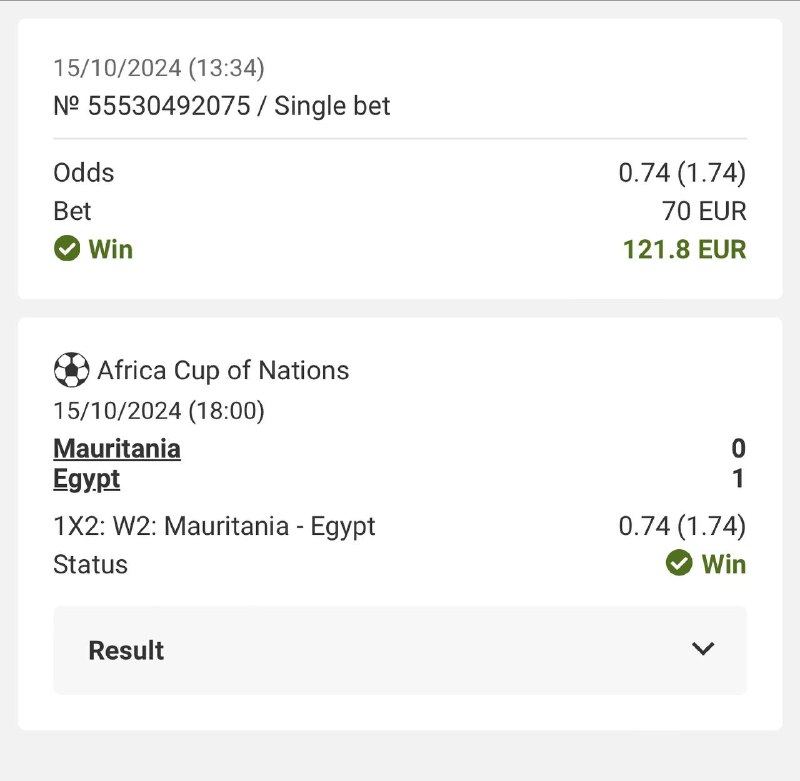
Task: Click the match time 15/10/2024 (18:00)
Action: (159, 410)
